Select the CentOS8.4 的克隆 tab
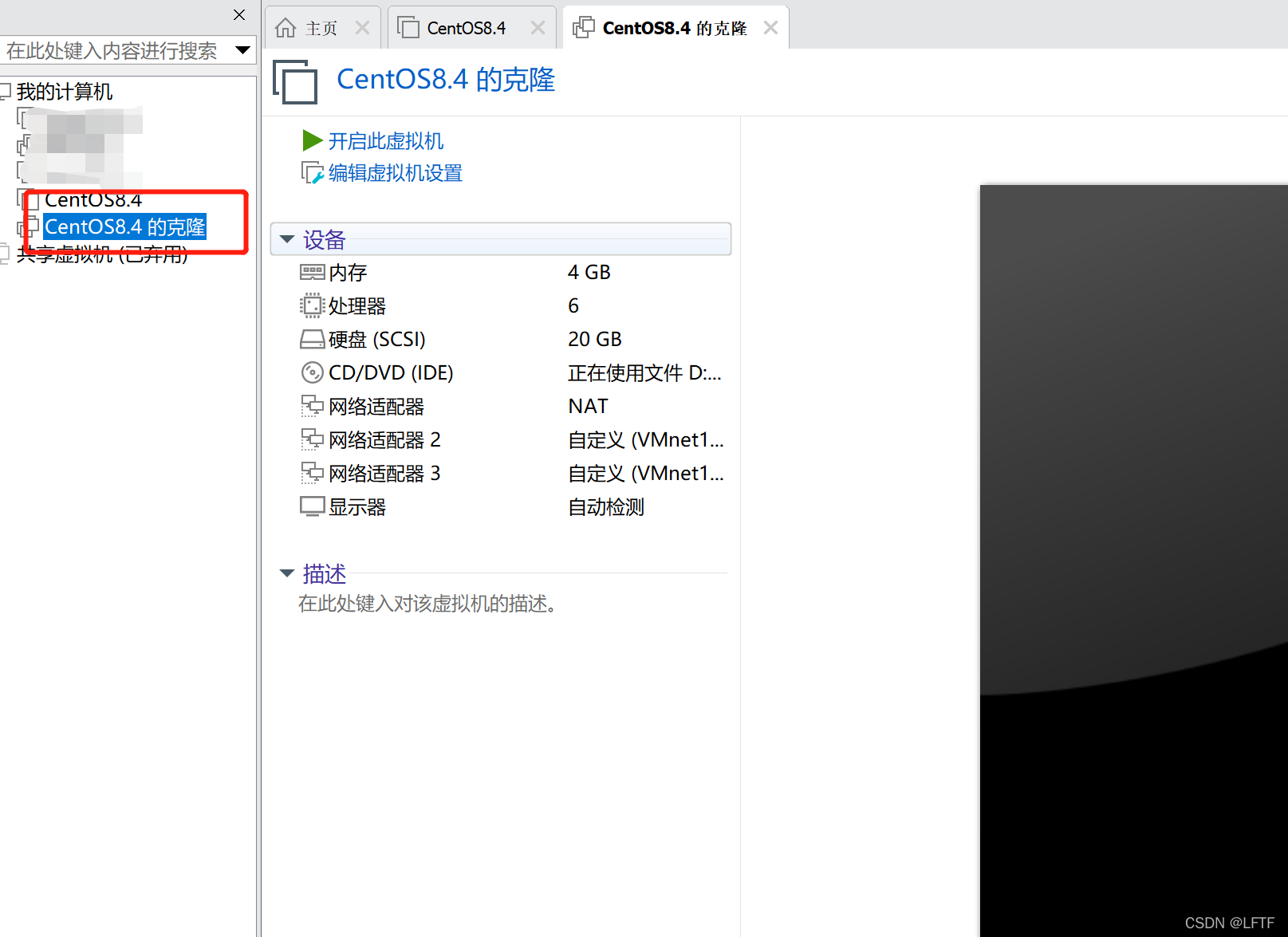This screenshot has height=937, width=1288. coord(675,29)
